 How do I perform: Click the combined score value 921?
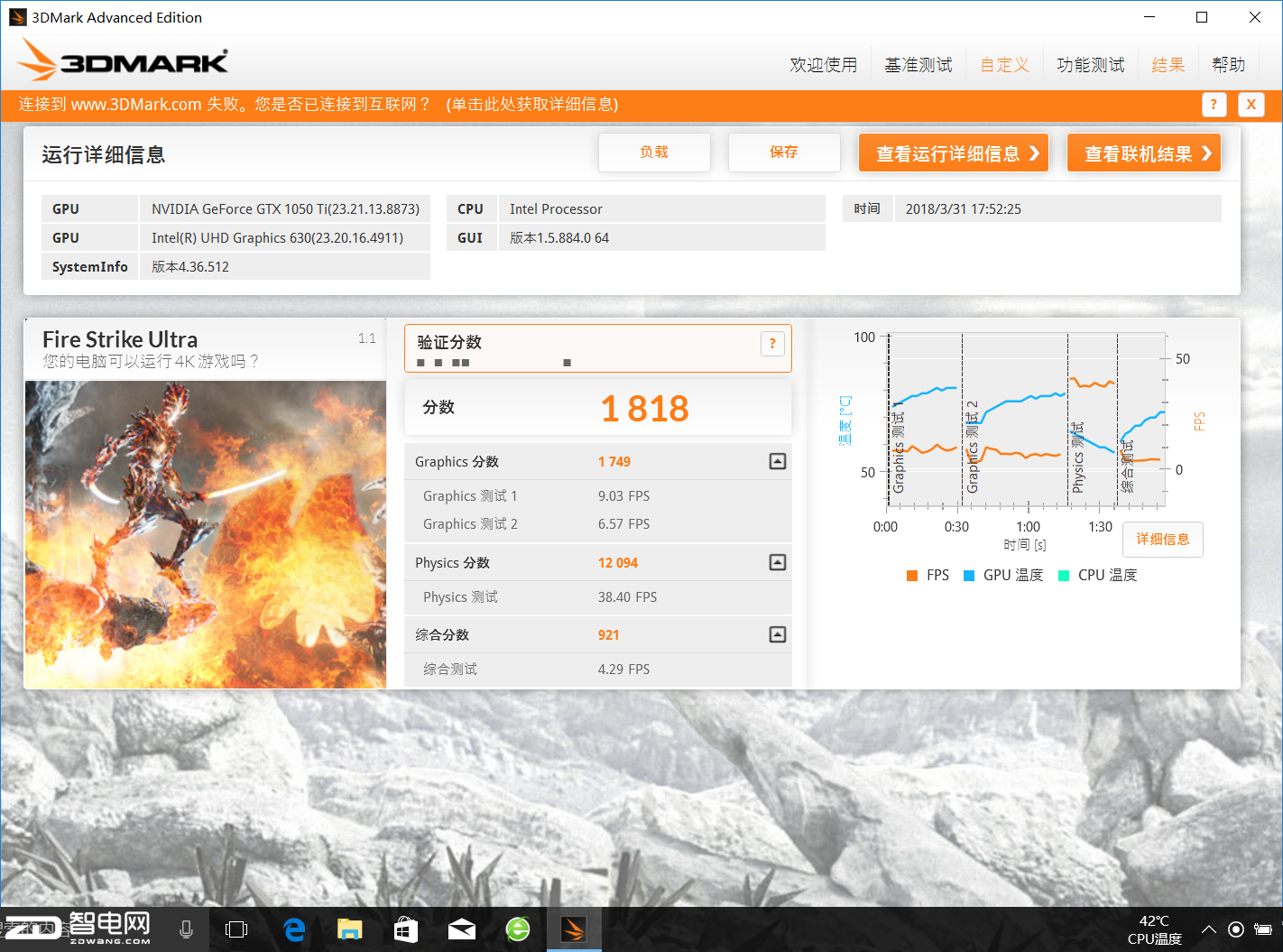pos(609,634)
